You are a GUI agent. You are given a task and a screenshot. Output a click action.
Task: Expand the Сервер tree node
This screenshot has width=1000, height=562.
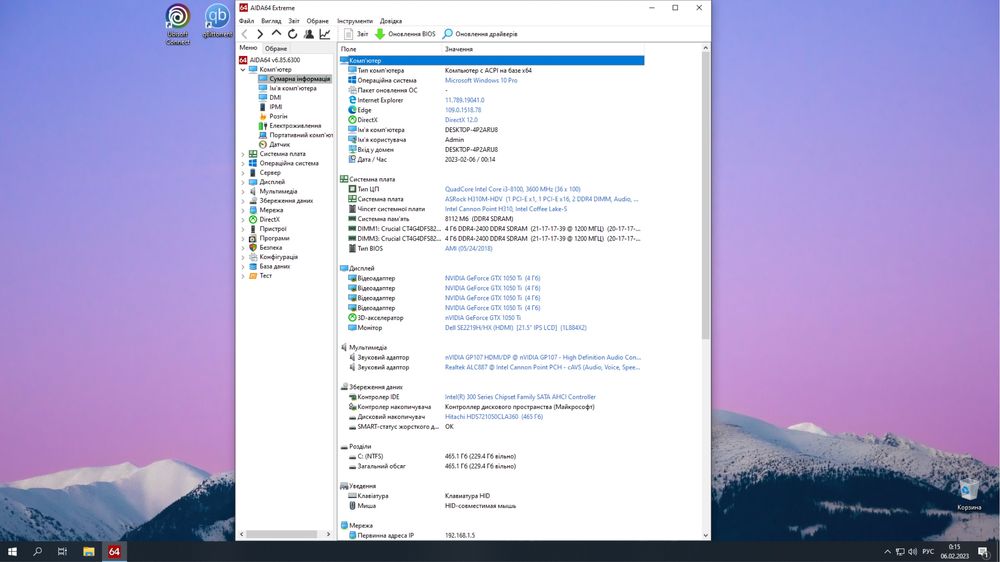click(x=242, y=173)
